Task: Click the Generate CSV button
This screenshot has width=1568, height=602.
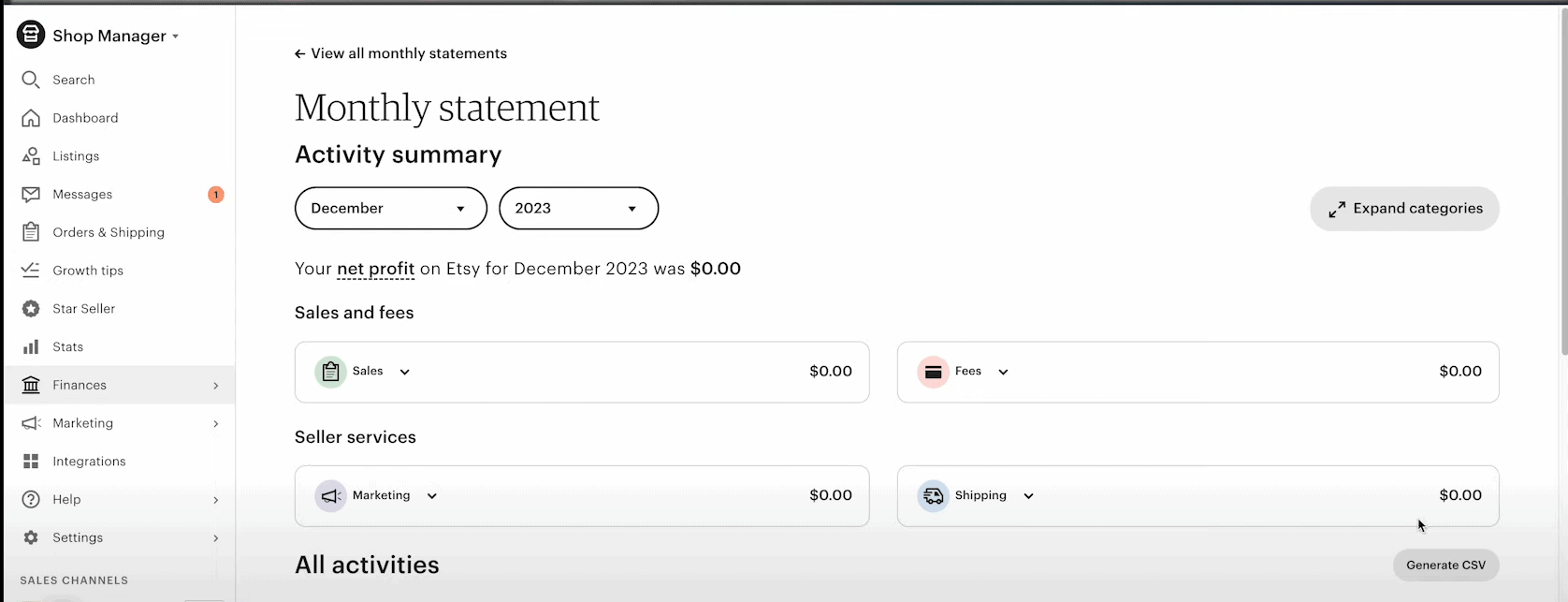Action: pyautogui.click(x=1445, y=565)
